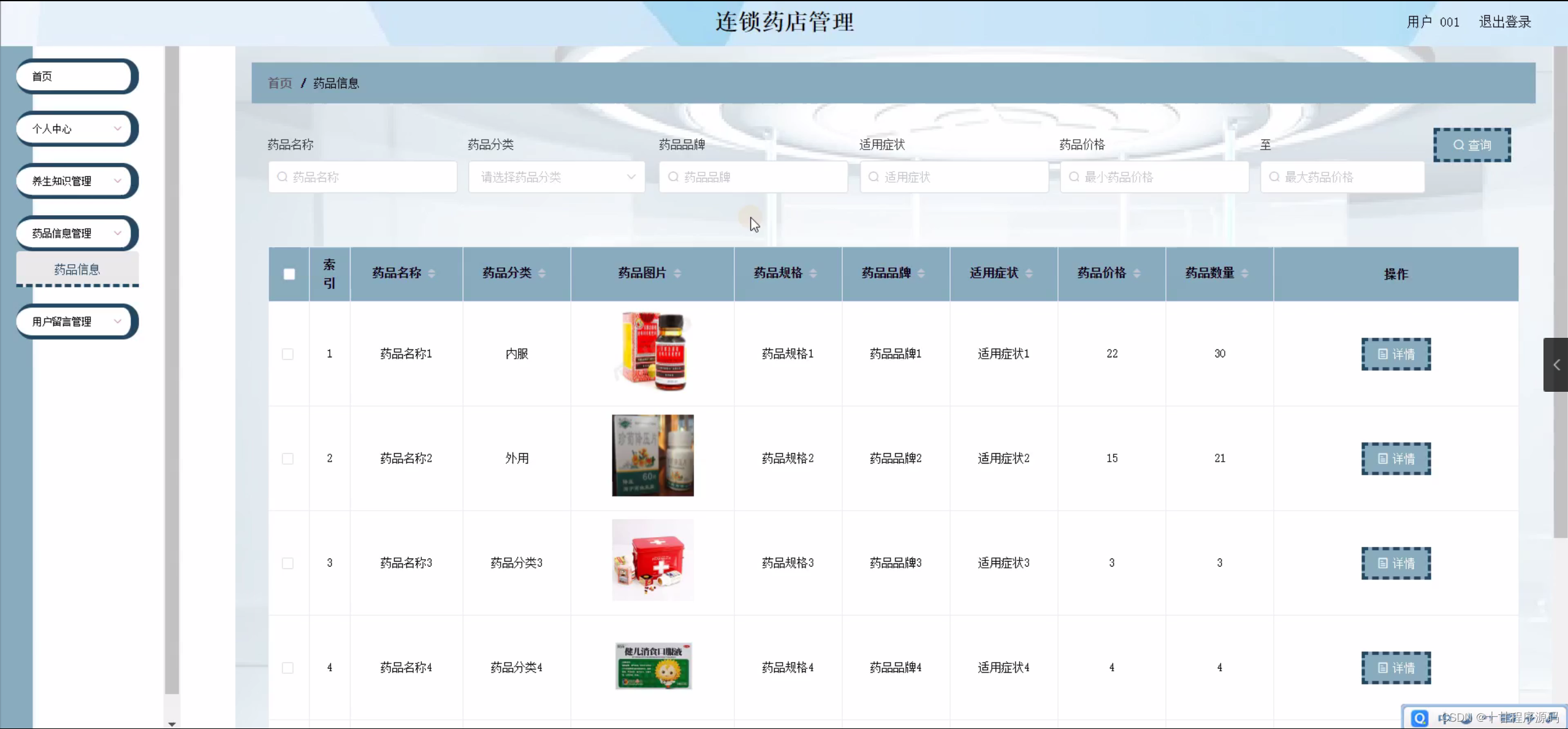Select 药品信息 in the sidebar
The height and width of the screenshot is (729, 1568).
click(77, 269)
